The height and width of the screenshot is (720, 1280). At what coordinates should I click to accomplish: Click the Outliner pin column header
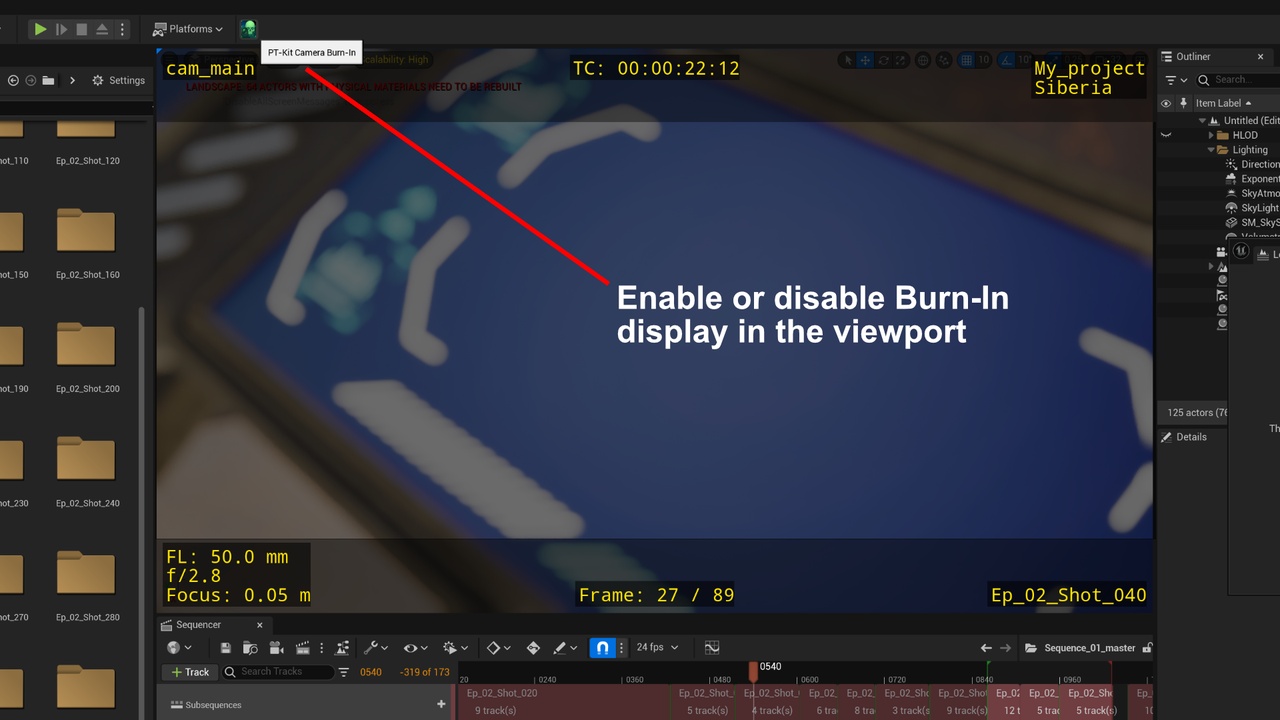click(x=1184, y=103)
